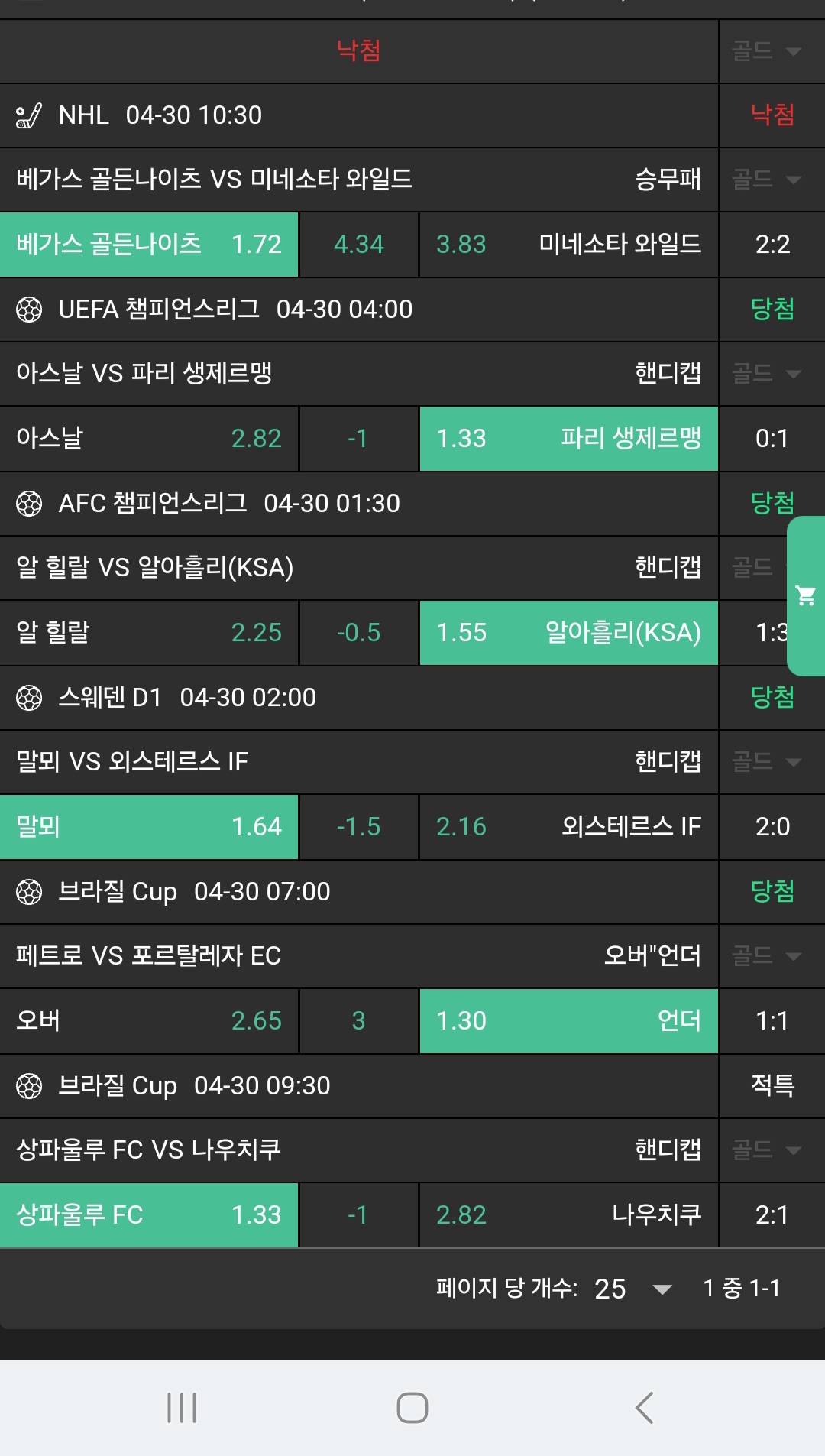Open the green shopping cart side tab
Screen dimensions: 825x1456
click(806, 595)
